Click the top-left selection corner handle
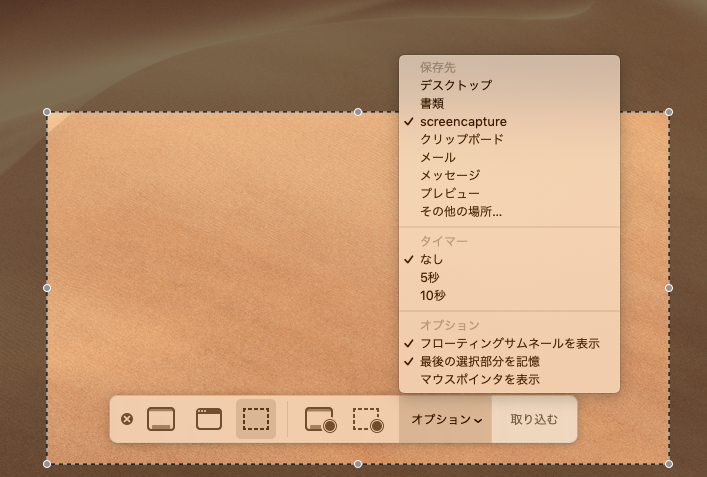 47,112
